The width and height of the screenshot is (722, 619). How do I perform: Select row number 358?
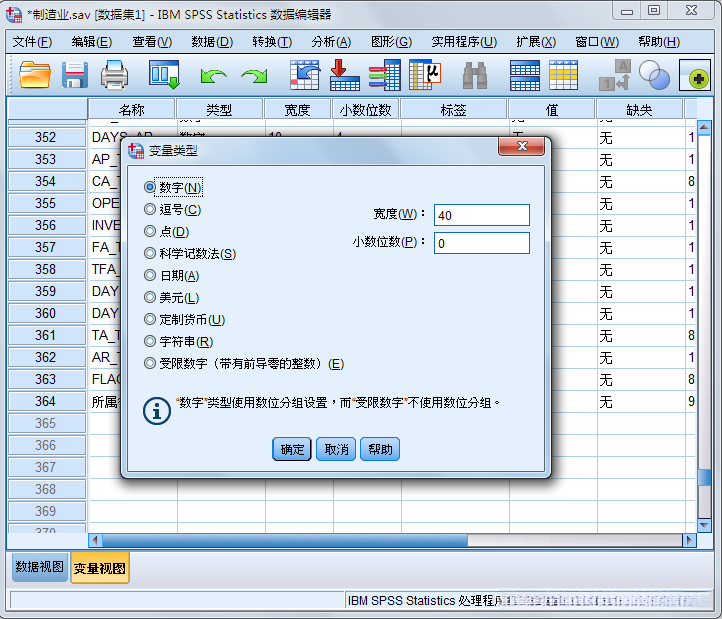pyautogui.click(x=47, y=269)
